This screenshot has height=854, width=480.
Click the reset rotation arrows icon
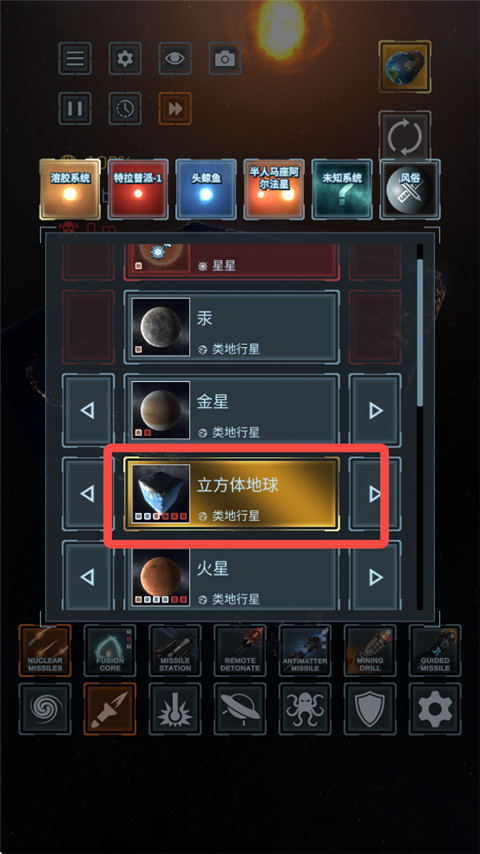click(x=405, y=137)
